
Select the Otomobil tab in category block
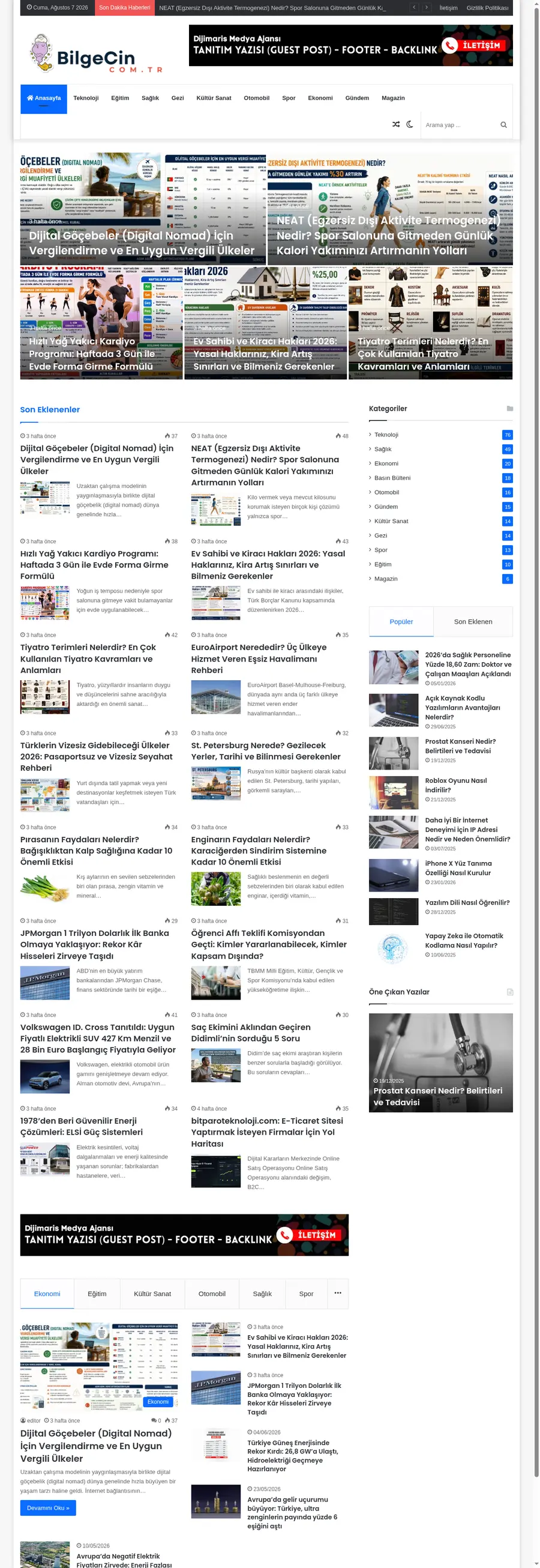click(212, 1294)
